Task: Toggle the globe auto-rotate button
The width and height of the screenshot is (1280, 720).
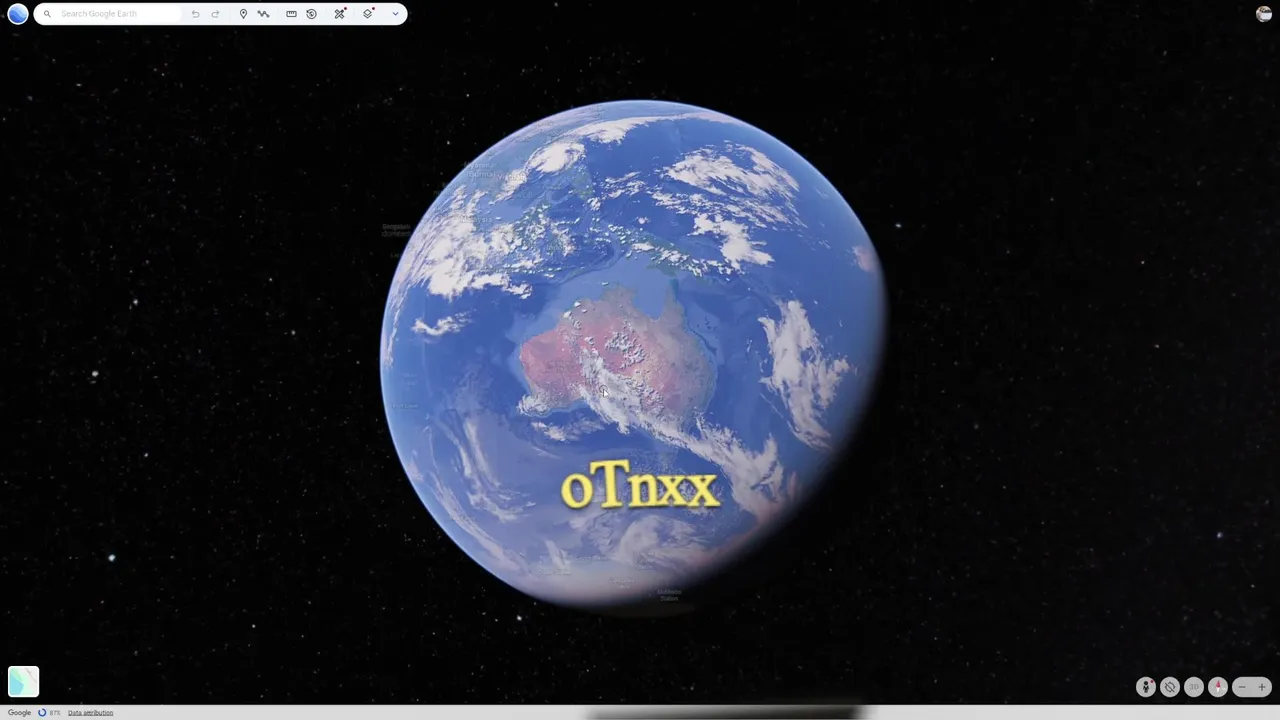Action: (x=1170, y=687)
